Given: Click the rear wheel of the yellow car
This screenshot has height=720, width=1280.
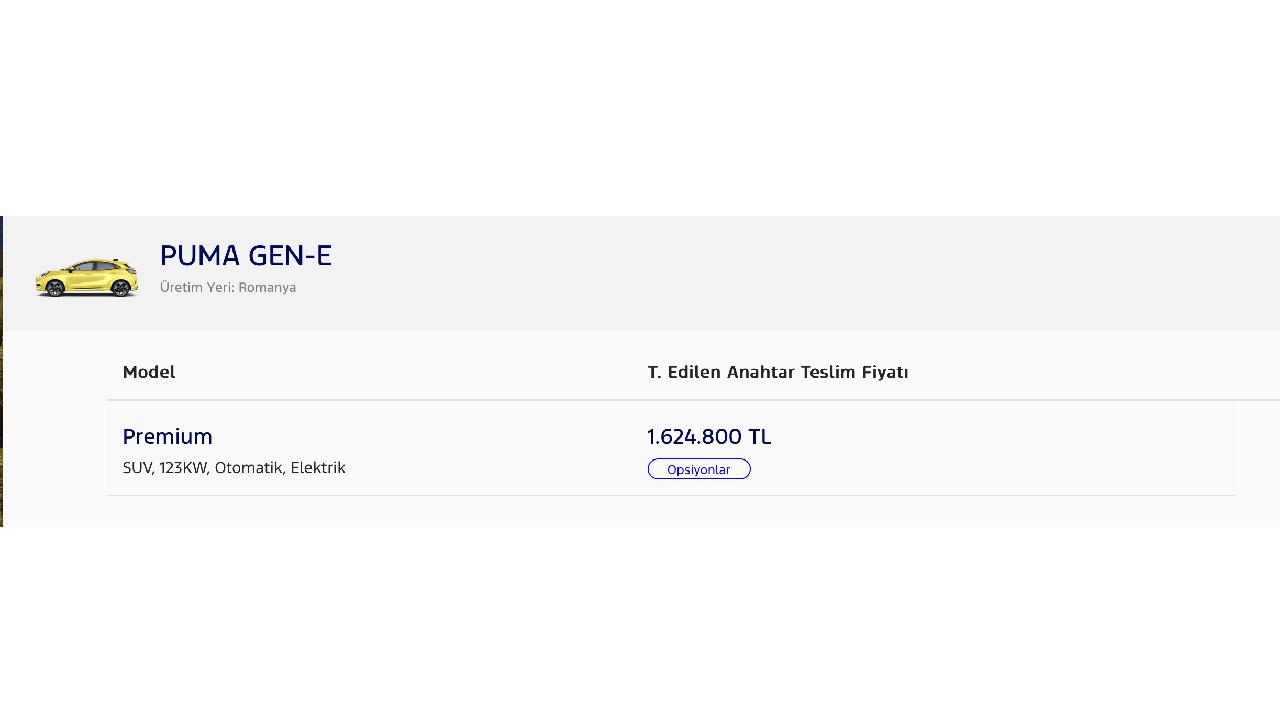Looking at the screenshot, I should [121, 289].
